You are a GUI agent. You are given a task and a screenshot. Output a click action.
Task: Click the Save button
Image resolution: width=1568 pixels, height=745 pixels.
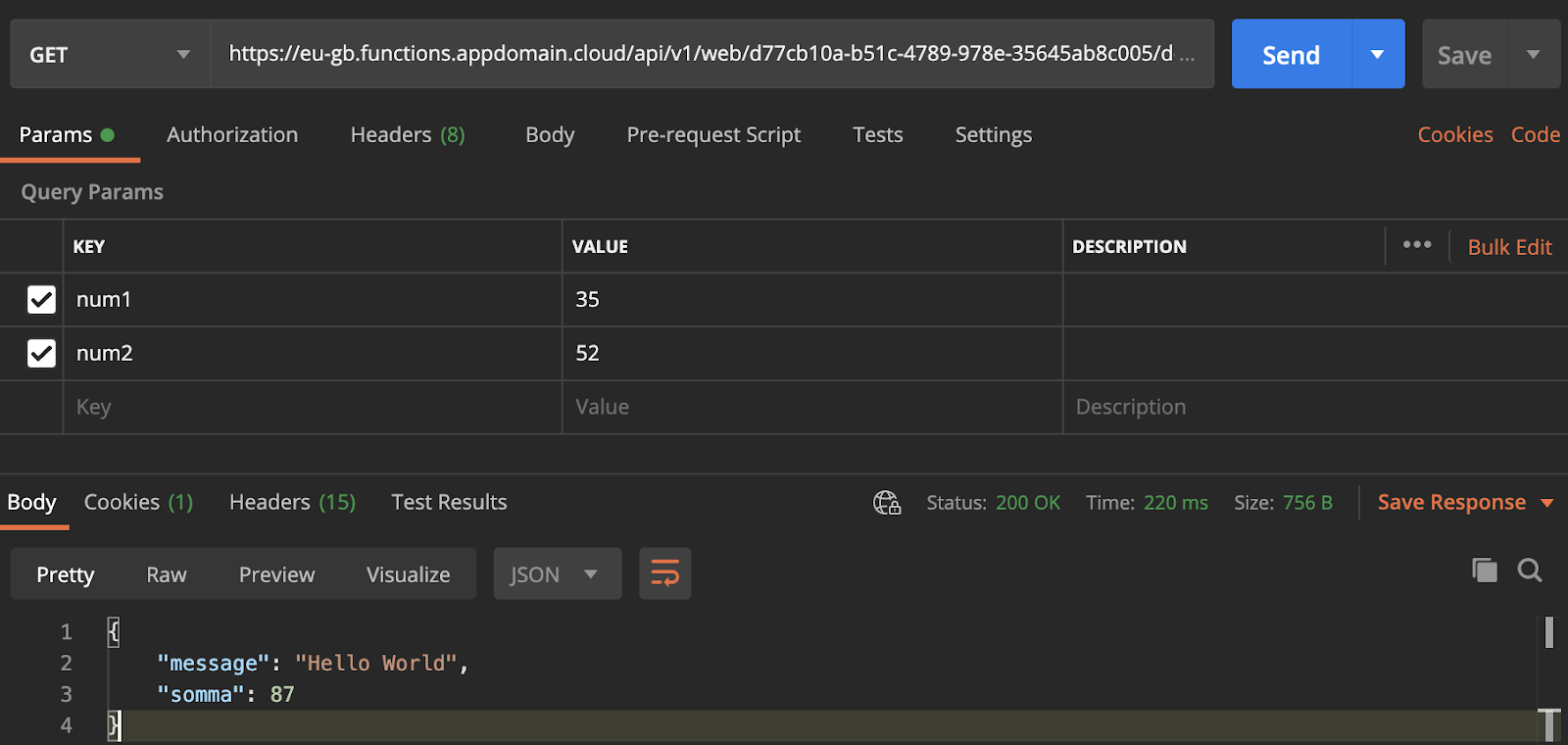[x=1464, y=54]
